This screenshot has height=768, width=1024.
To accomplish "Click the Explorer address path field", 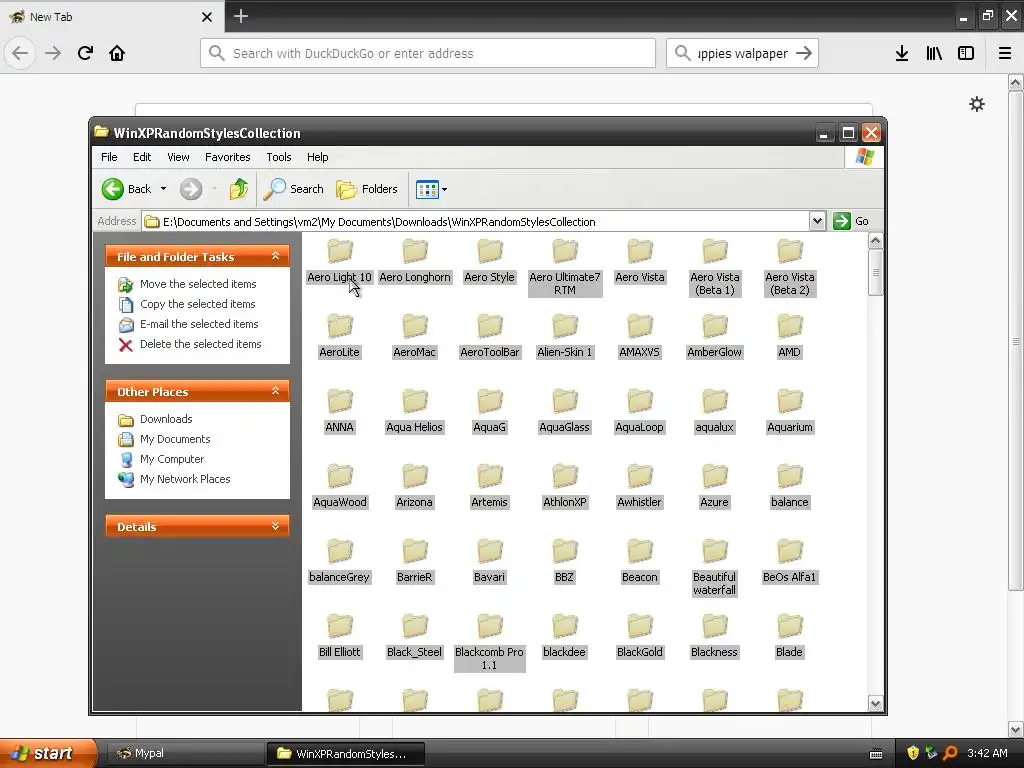I will (x=475, y=221).
